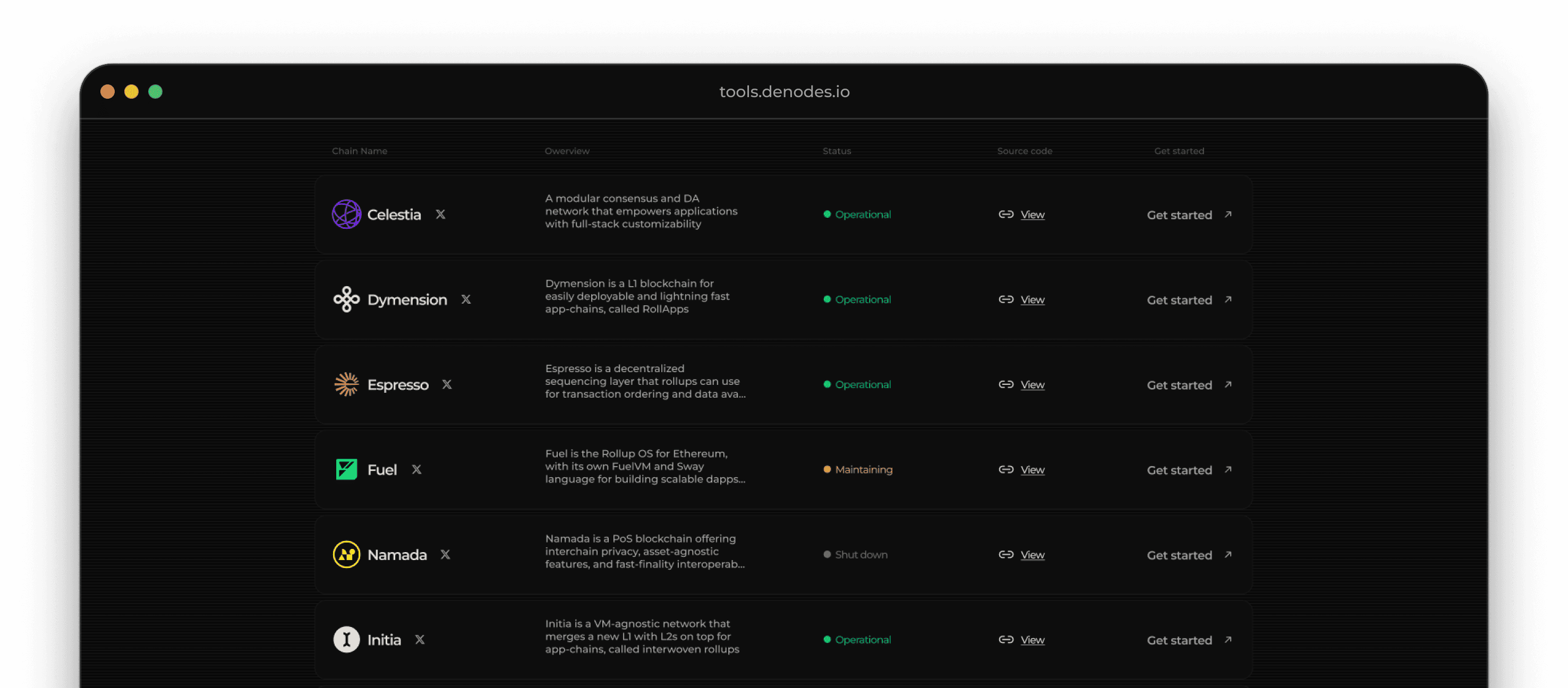View Fuel source code link
This screenshot has width=1568, height=688.
[1033, 470]
